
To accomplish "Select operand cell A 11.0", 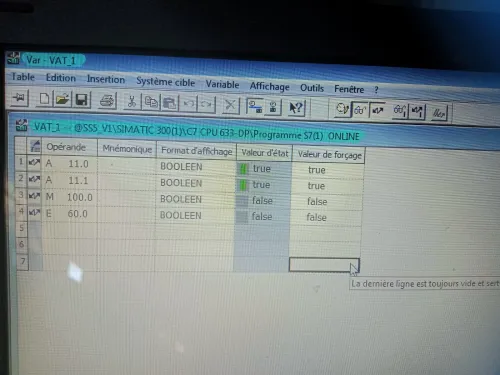I will click(x=69, y=164).
